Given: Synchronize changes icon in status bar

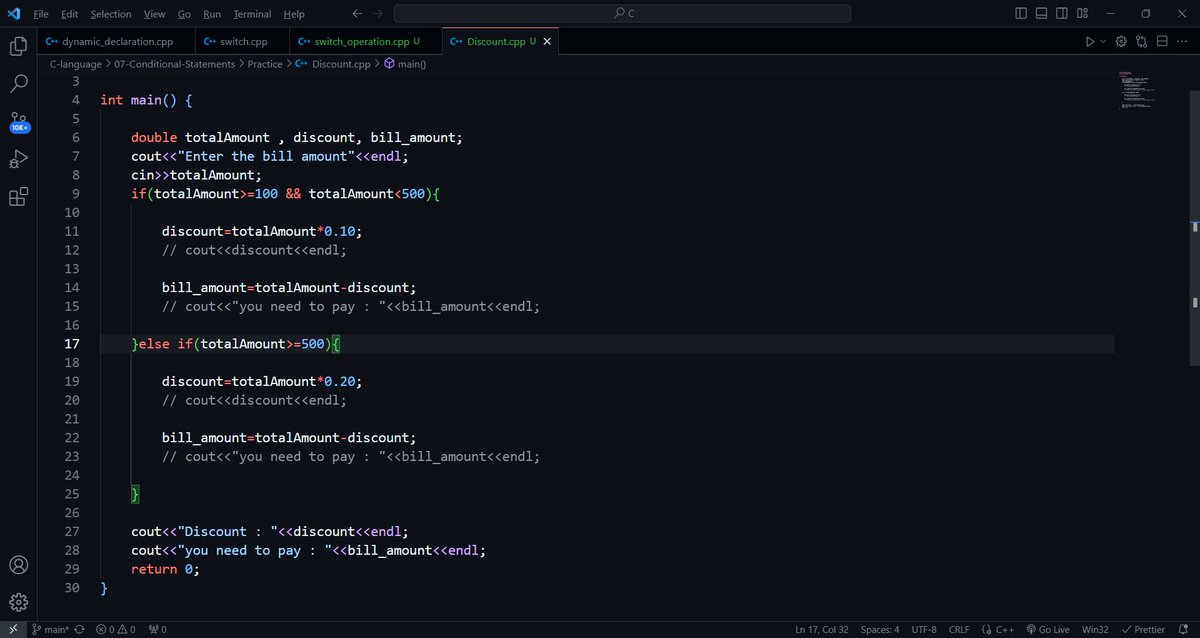Looking at the screenshot, I should pyautogui.click(x=79, y=629).
